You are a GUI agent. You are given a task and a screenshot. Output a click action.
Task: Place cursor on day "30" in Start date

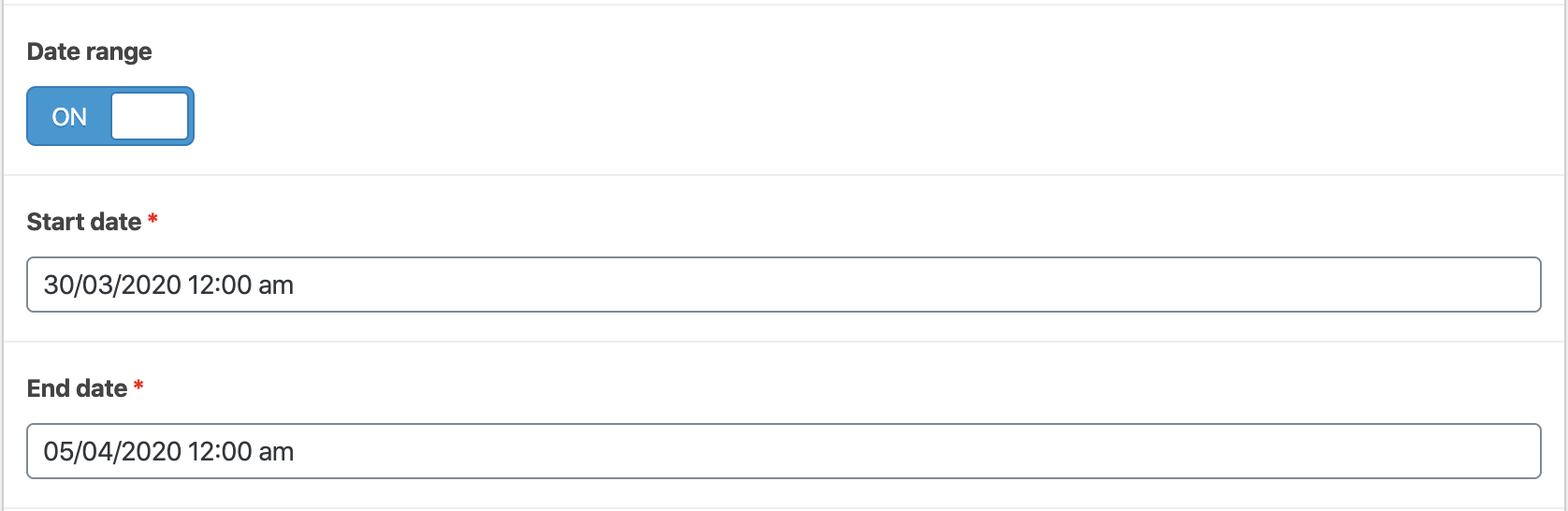tap(58, 285)
